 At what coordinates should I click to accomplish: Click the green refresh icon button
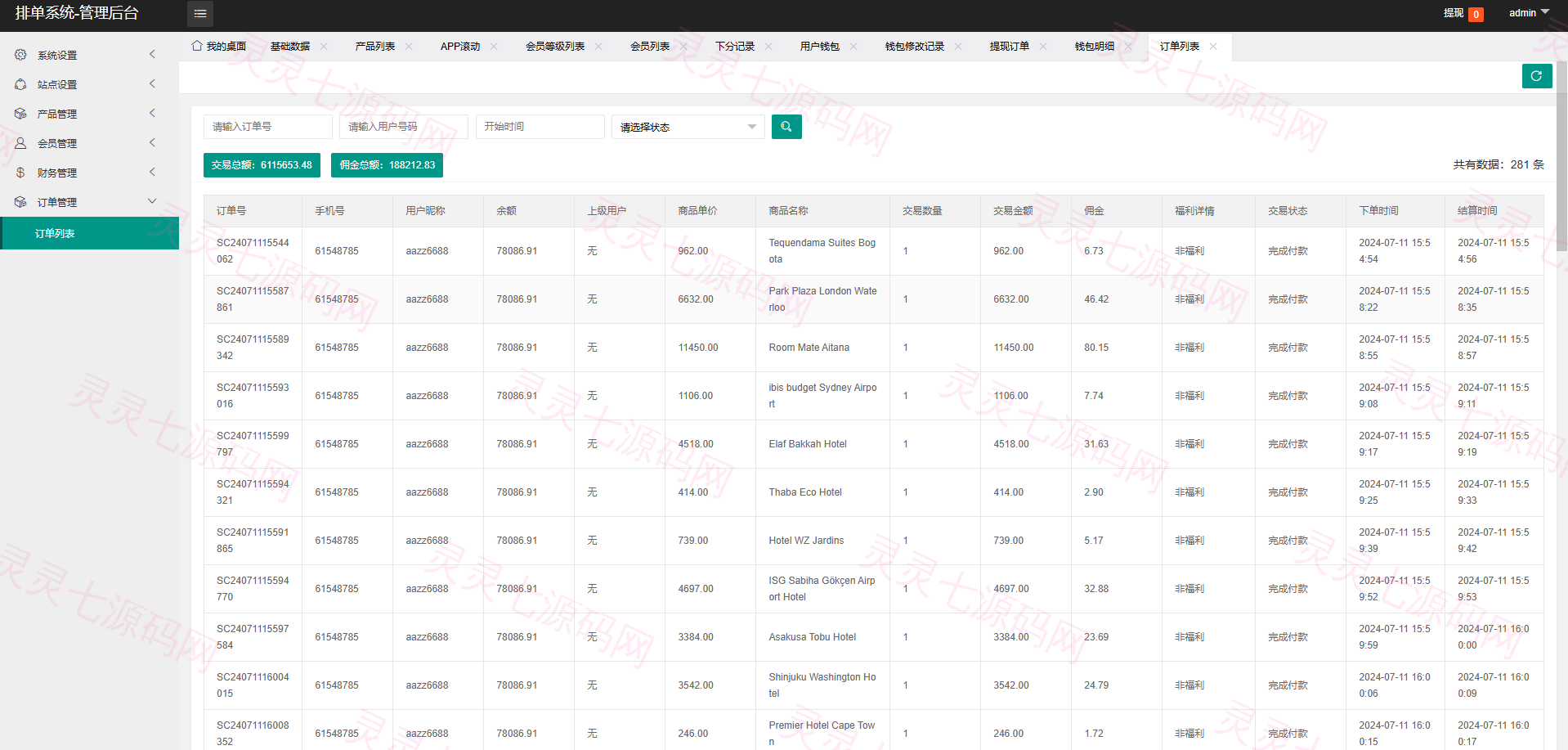(1537, 76)
